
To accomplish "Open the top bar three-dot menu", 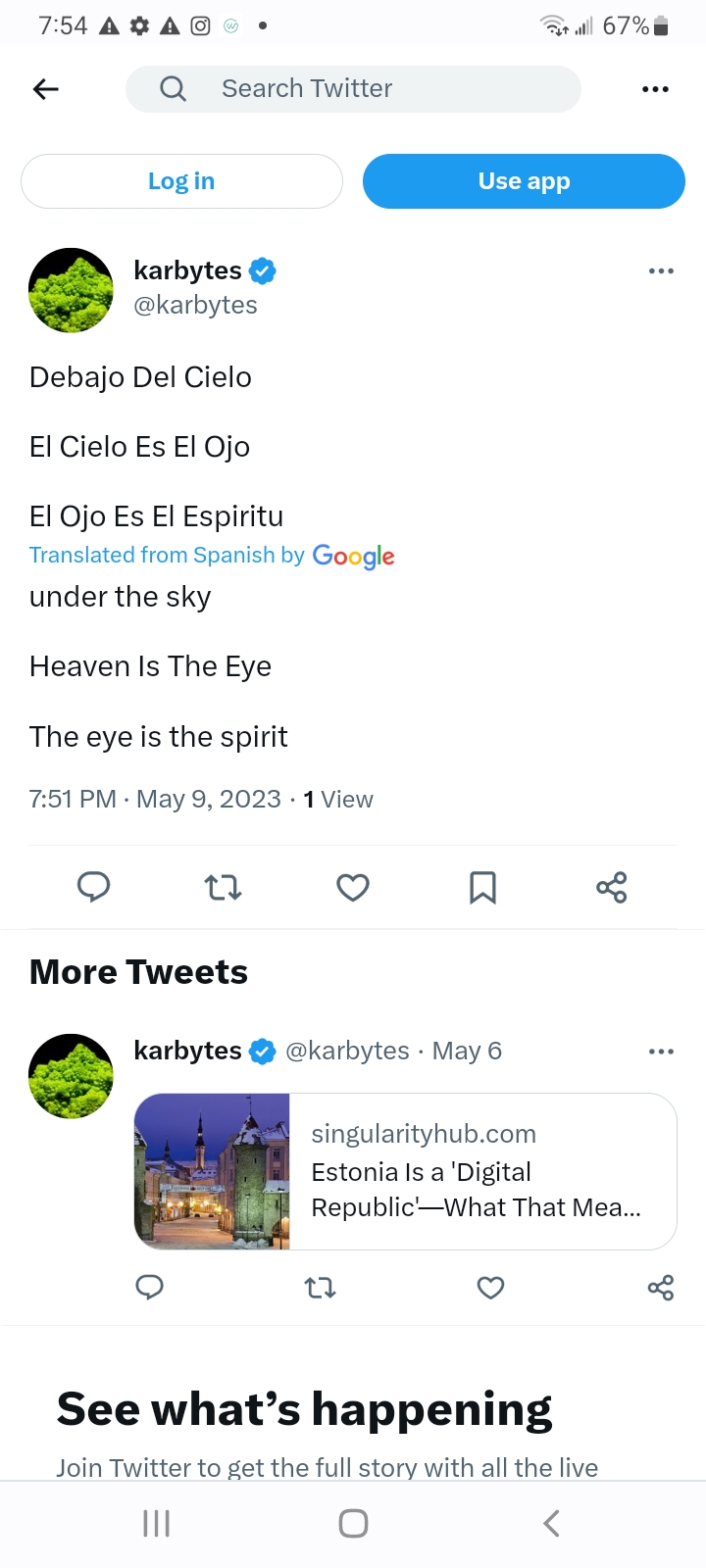I will click(x=655, y=89).
